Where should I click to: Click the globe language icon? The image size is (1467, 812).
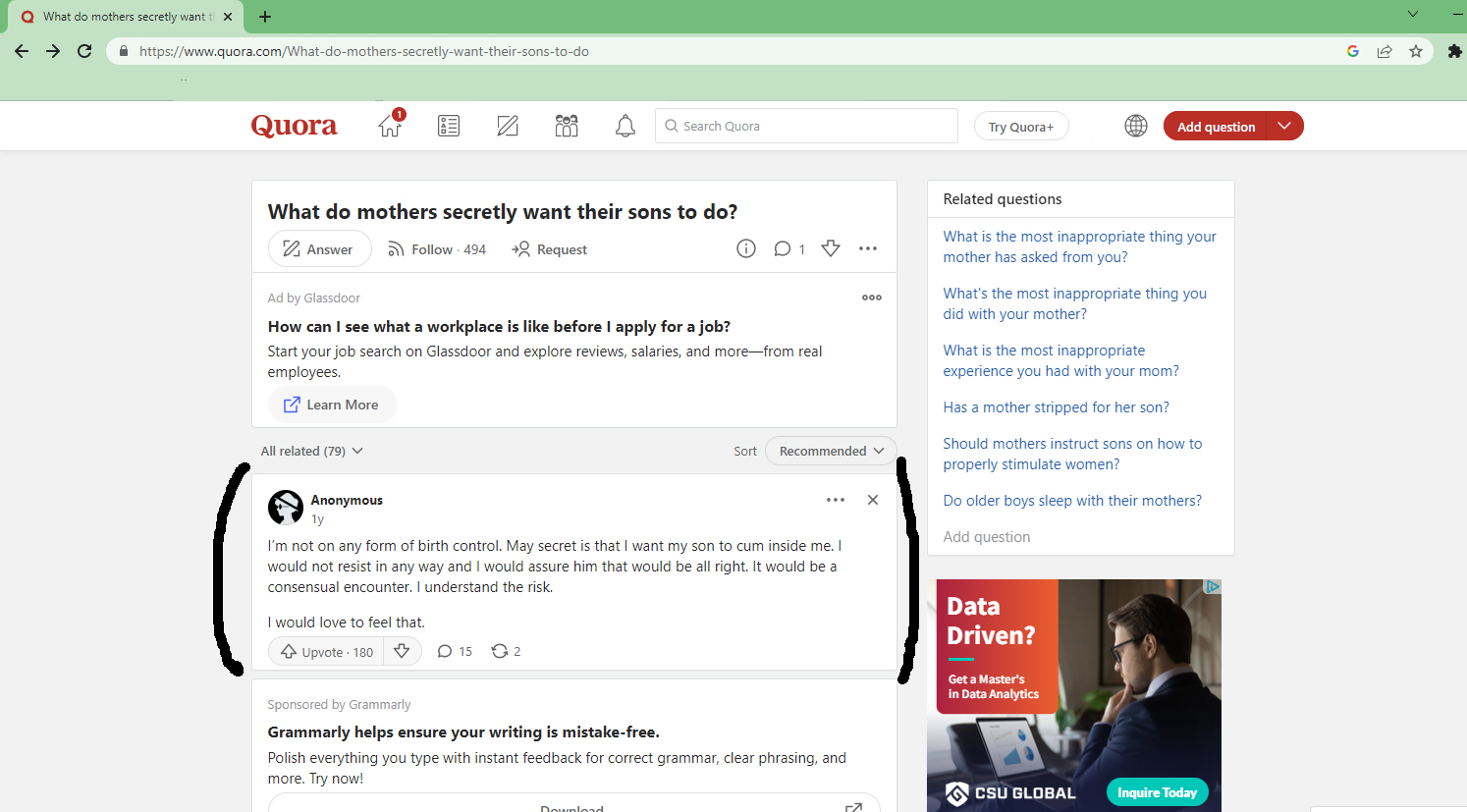[x=1136, y=126]
